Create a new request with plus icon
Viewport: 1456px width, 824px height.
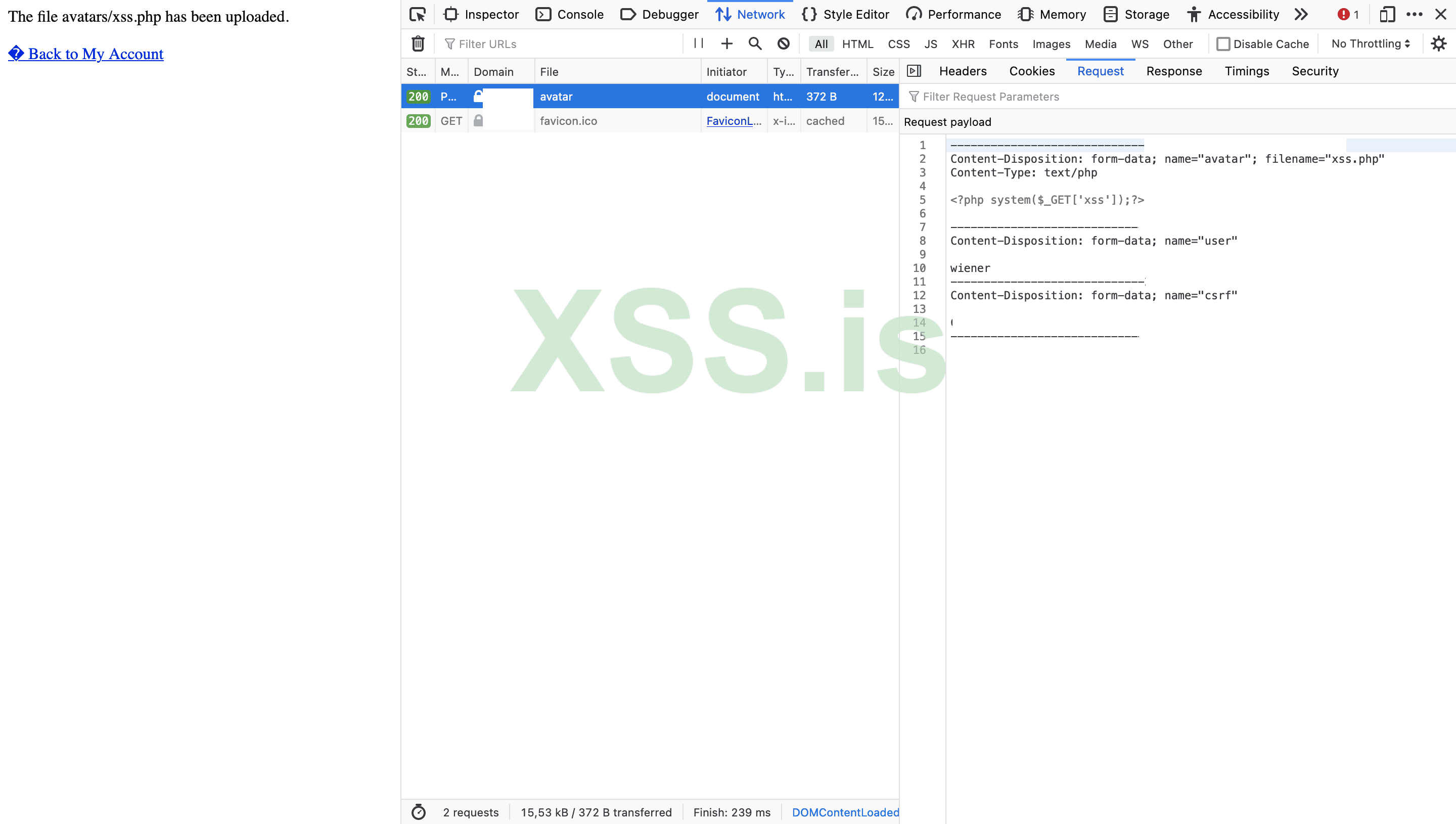pos(726,43)
